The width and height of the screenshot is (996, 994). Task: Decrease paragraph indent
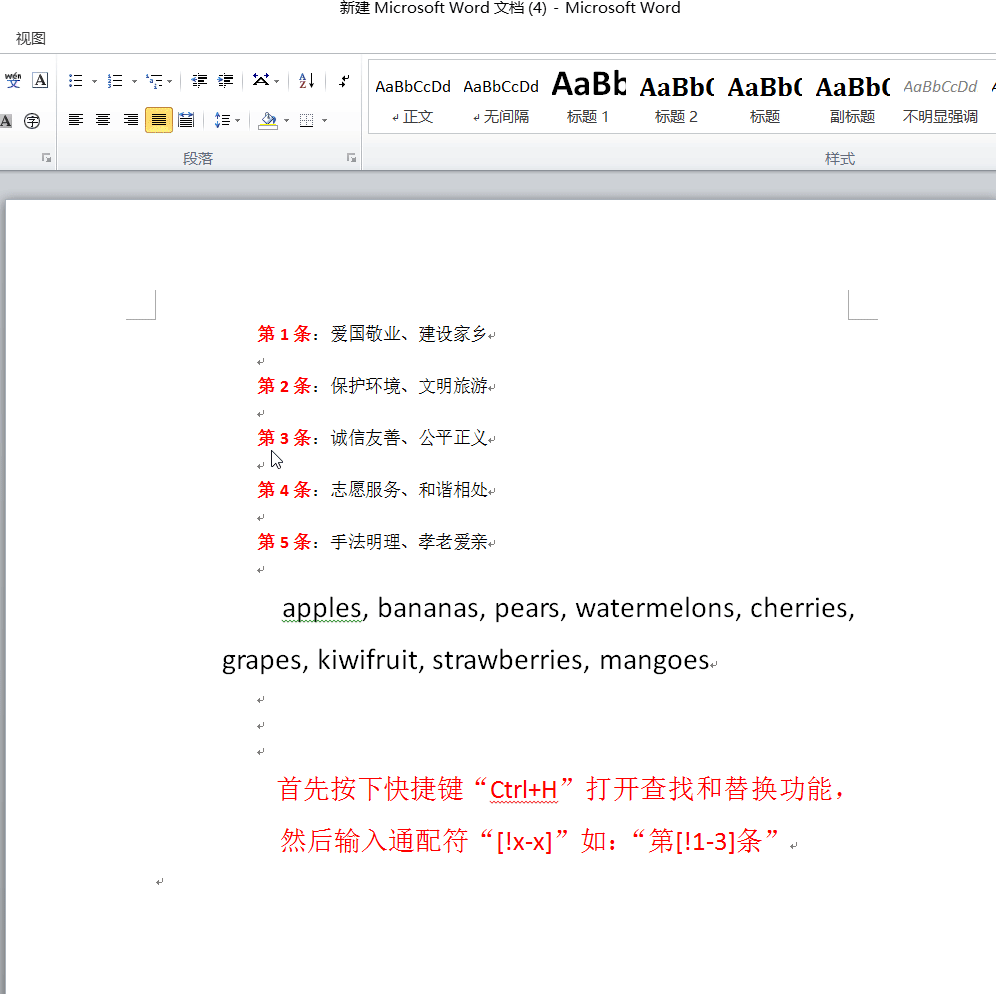point(198,80)
